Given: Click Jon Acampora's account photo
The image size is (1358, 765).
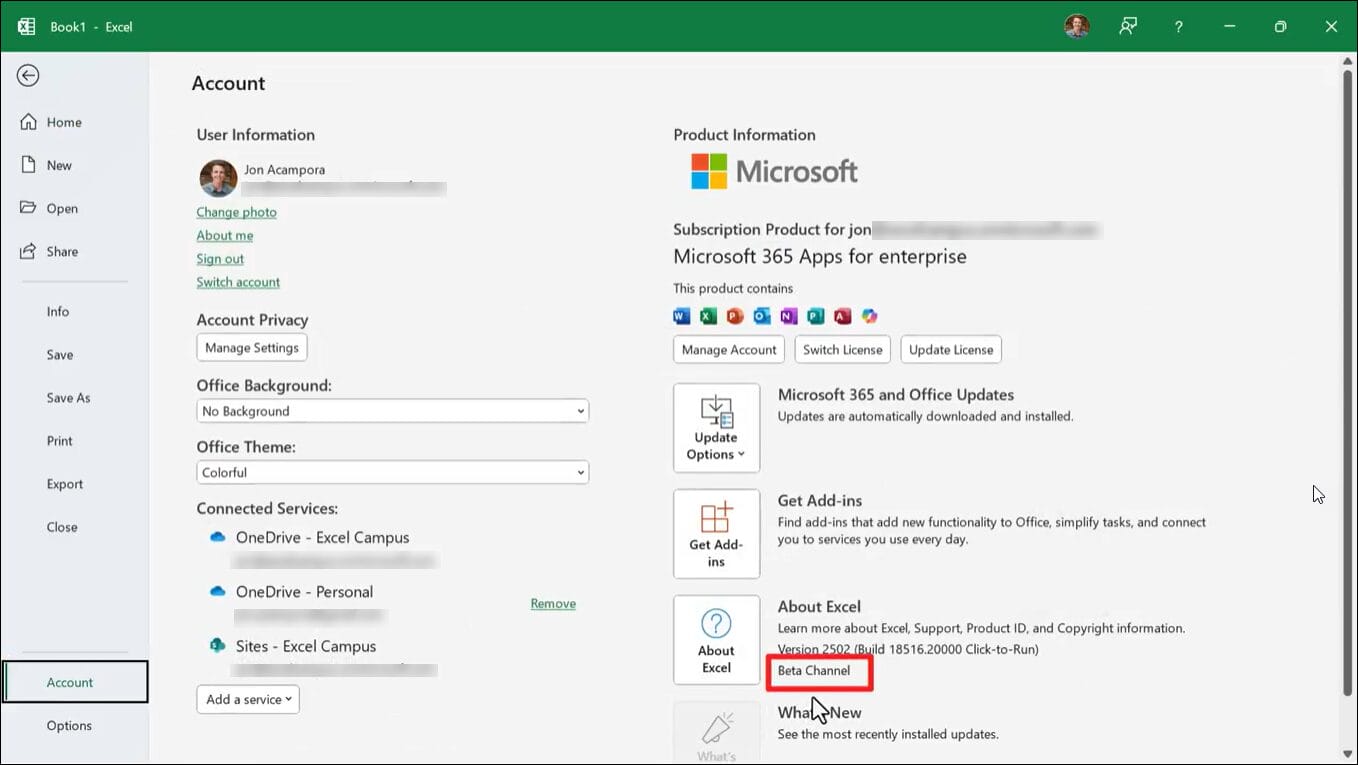Looking at the screenshot, I should click(x=218, y=178).
